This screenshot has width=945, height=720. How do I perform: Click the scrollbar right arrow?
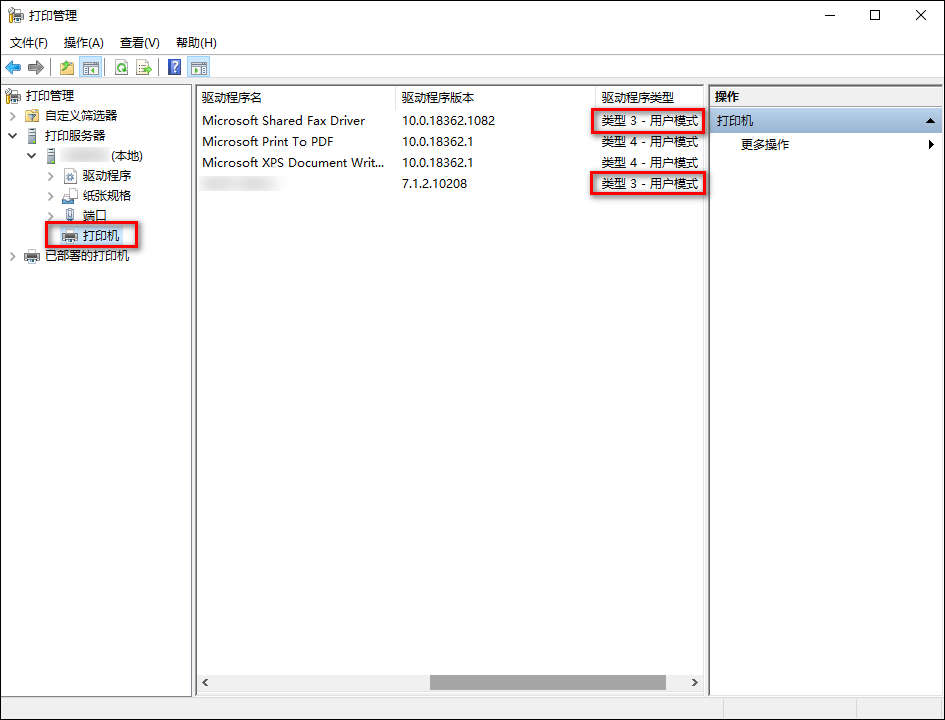click(x=695, y=683)
